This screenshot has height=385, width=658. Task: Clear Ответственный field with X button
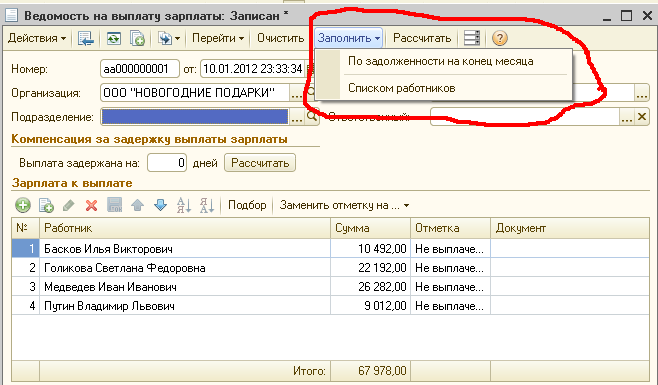pyautogui.click(x=642, y=117)
